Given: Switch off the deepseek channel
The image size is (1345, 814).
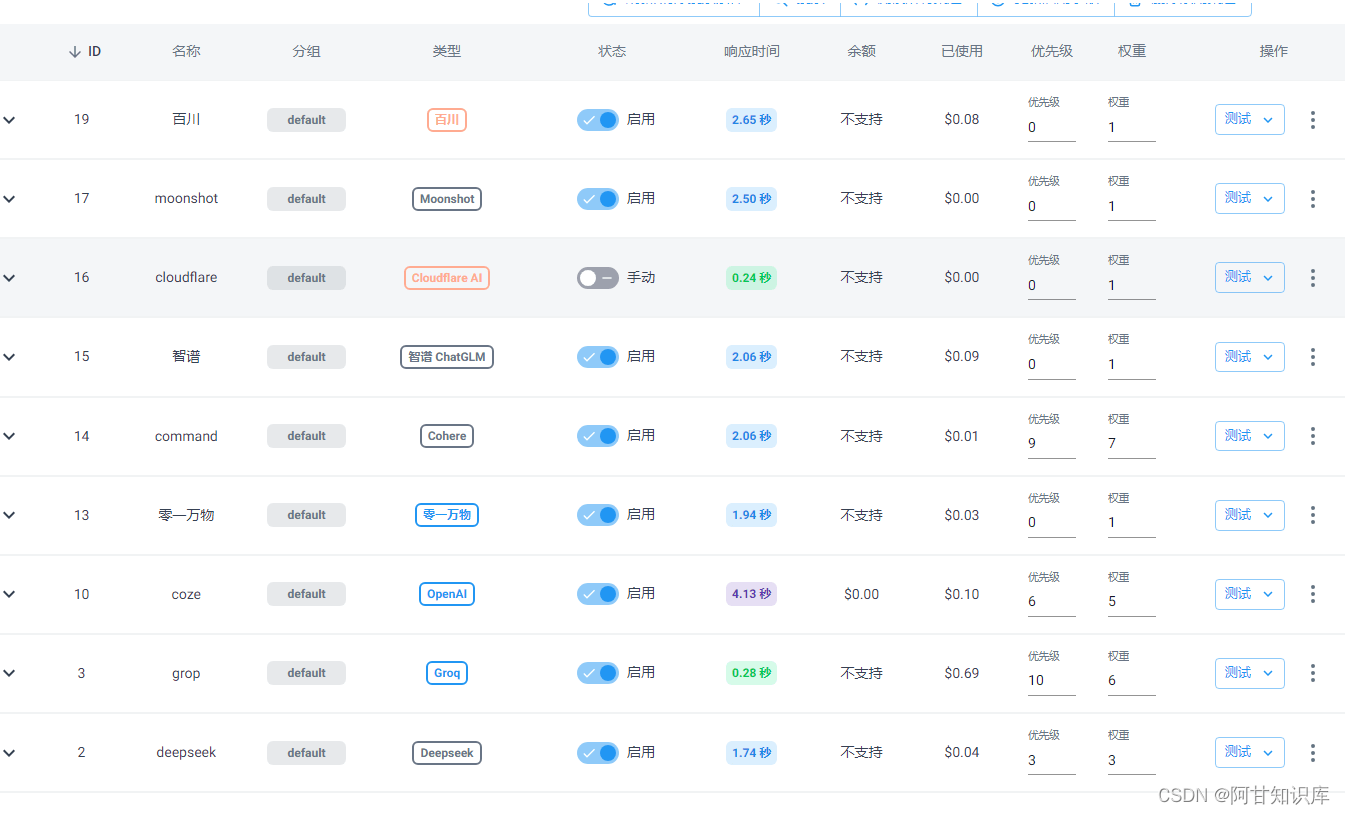Looking at the screenshot, I should [598, 753].
